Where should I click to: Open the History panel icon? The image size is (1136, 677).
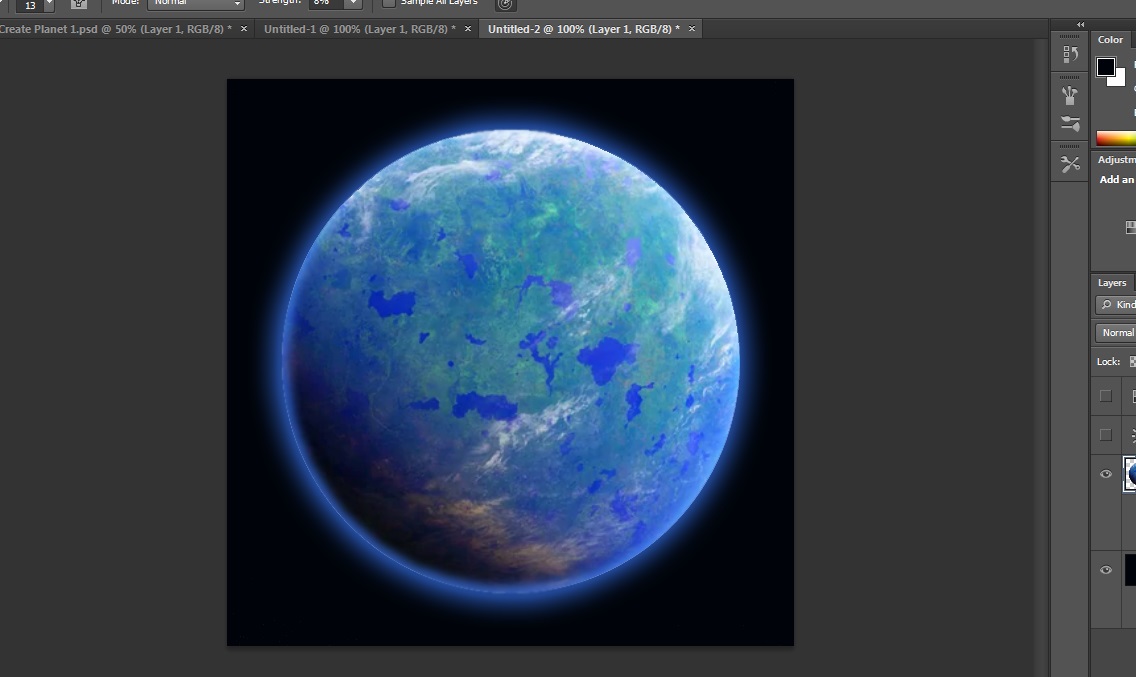[x=1070, y=54]
